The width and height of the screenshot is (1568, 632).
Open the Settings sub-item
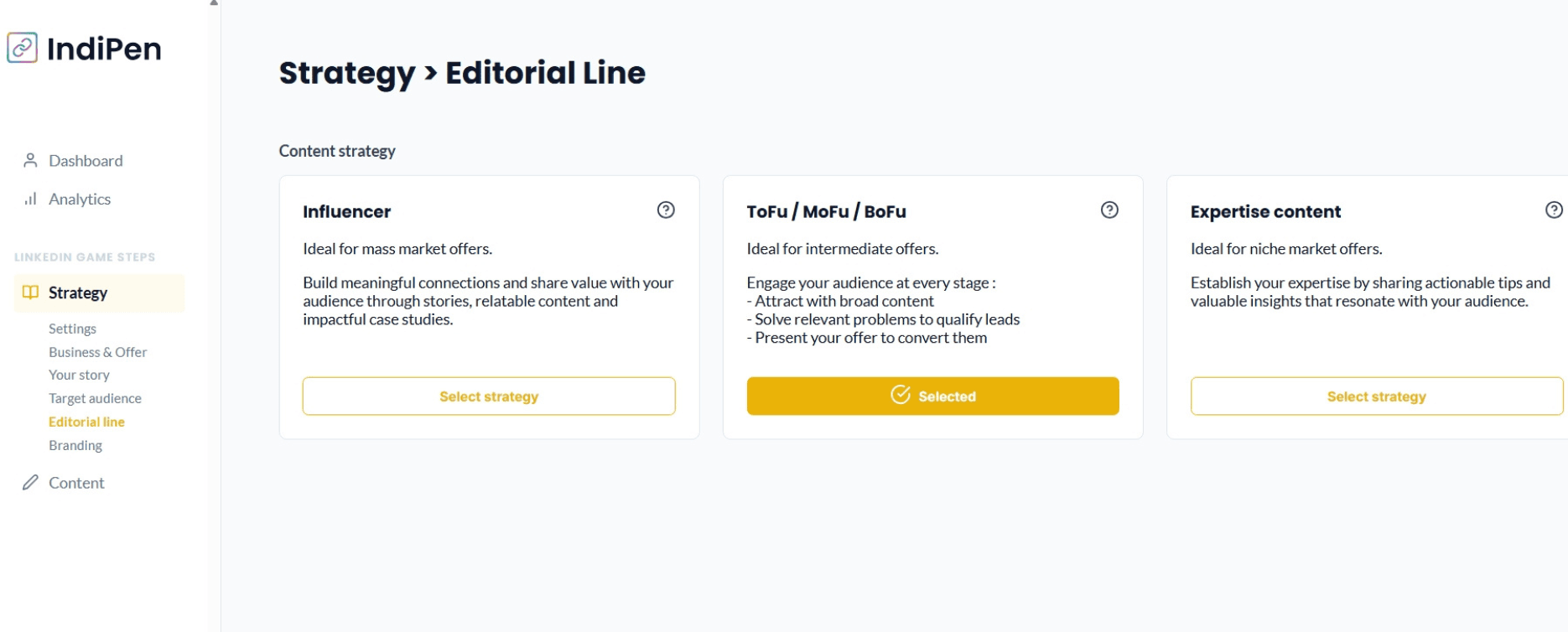[72, 329]
